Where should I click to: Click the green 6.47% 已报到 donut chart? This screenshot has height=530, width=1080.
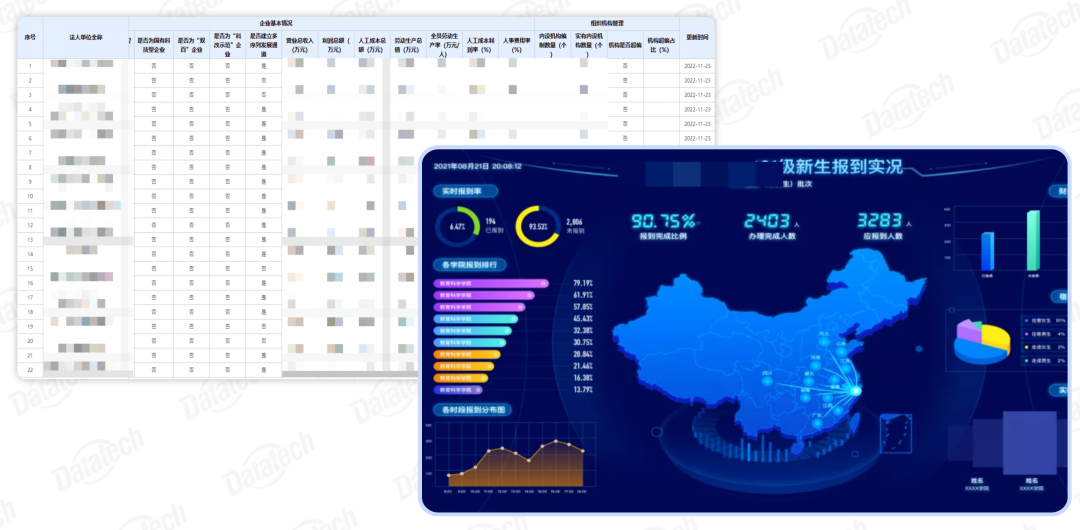click(x=457, y=226)
